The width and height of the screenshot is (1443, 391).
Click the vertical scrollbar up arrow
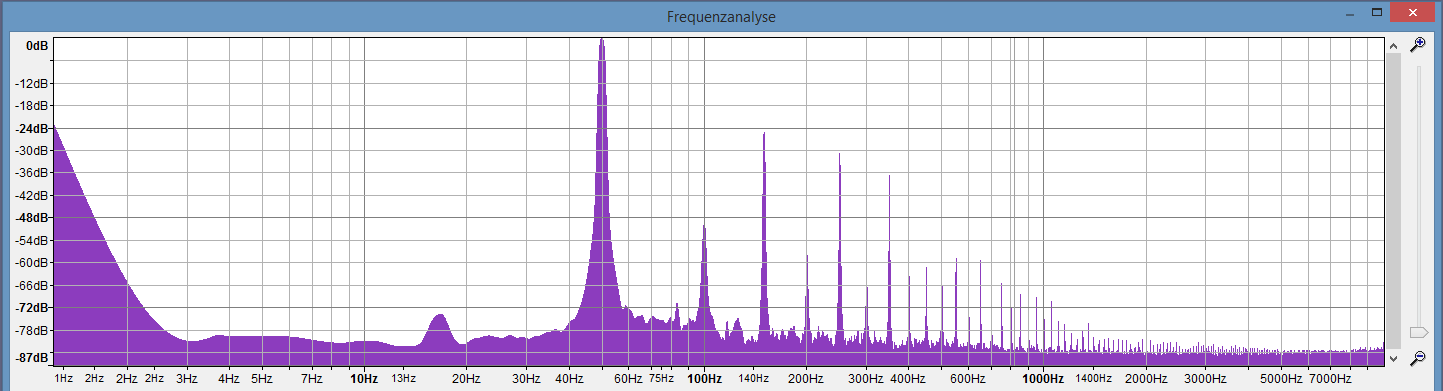[1393, 45]
